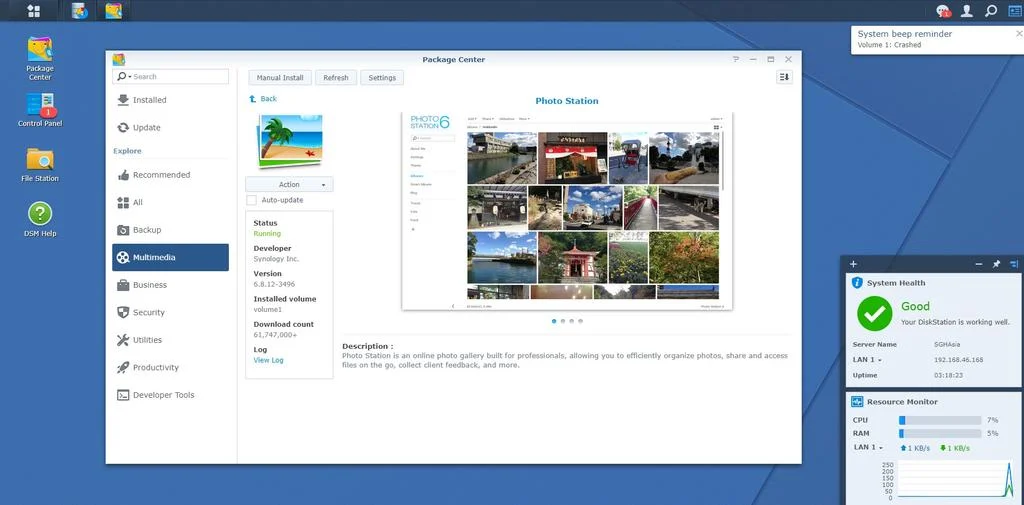Click the Photo Station screenshot preview
The width and height of the screenshot is (1024, 505).
[x=567, y=211]
